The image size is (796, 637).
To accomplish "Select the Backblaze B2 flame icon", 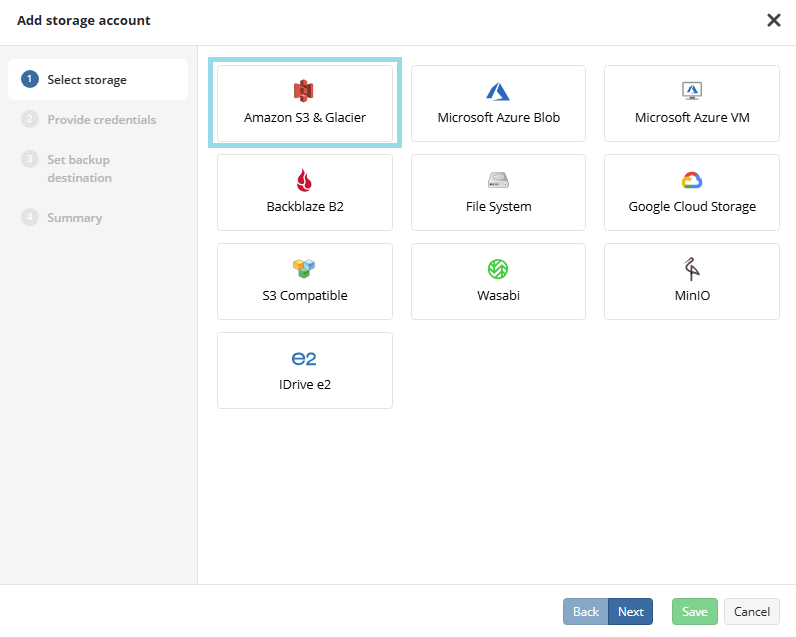I will (304, 180).
